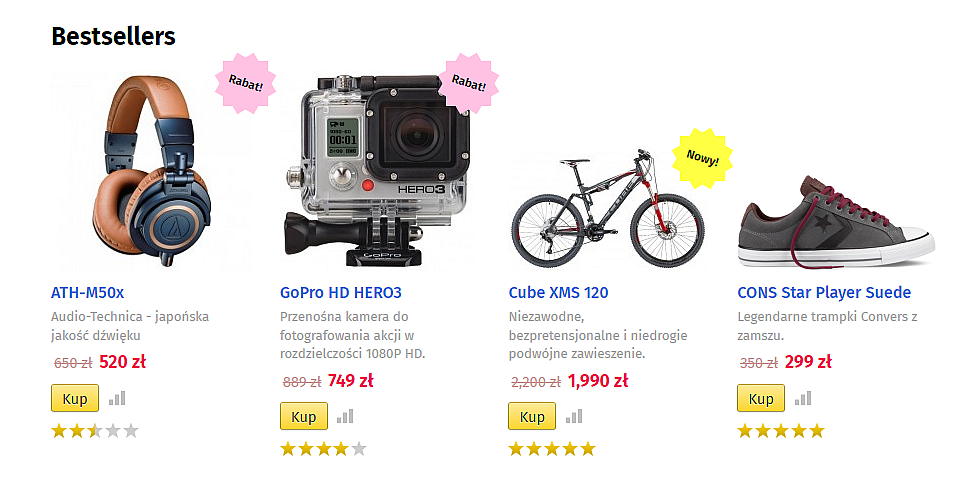Click the compare bars icon for Cube XMS 120
The image size is (961, 478).
(574, 417)
